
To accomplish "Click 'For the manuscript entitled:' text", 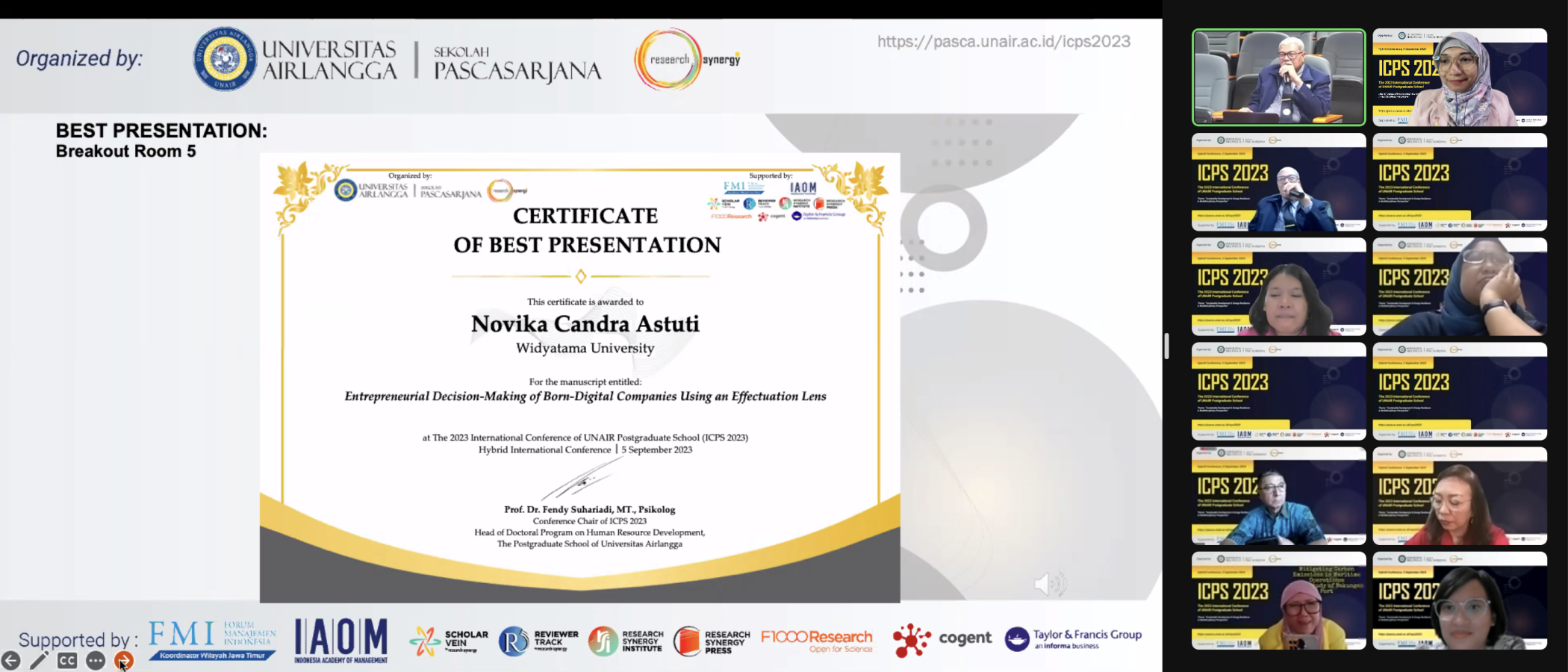I will coord(585,382).
